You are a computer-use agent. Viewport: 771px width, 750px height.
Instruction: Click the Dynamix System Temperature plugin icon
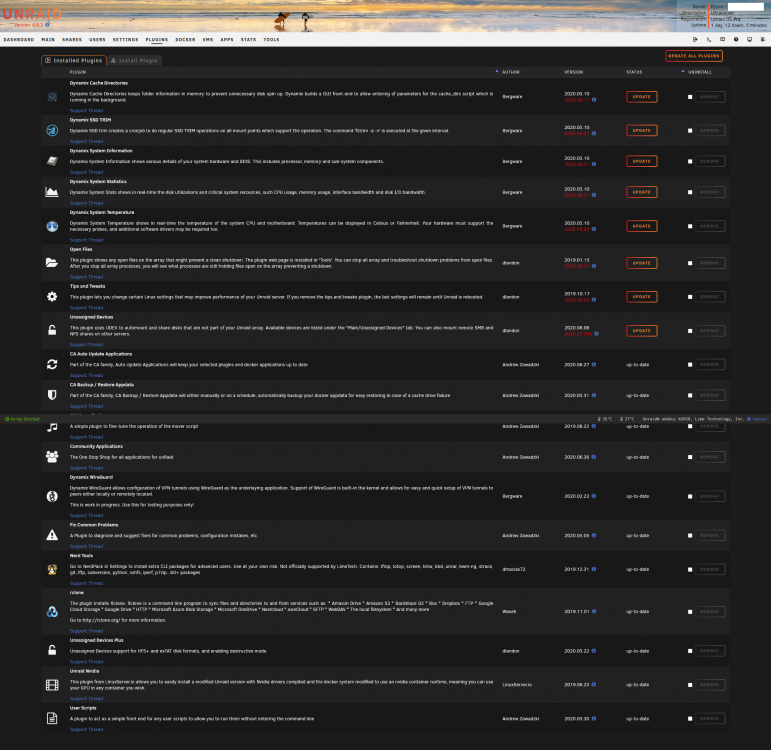[x=52, y=226]
